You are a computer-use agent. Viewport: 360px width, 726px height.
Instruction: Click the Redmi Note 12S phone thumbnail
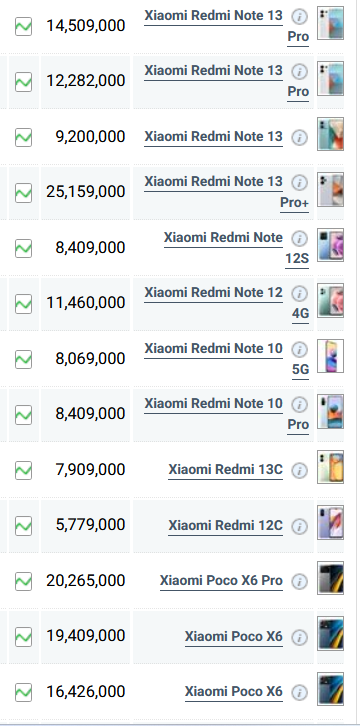pos(330,245)
